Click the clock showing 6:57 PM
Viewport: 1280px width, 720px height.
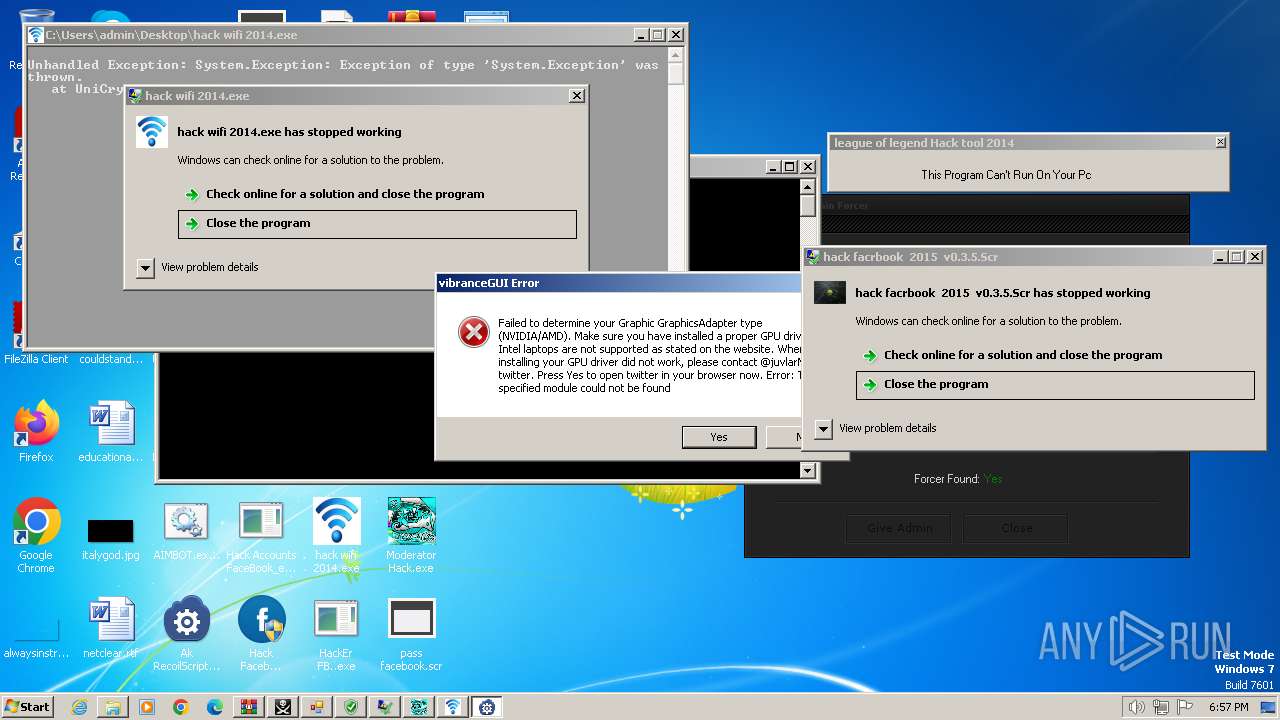point(1228,707)
